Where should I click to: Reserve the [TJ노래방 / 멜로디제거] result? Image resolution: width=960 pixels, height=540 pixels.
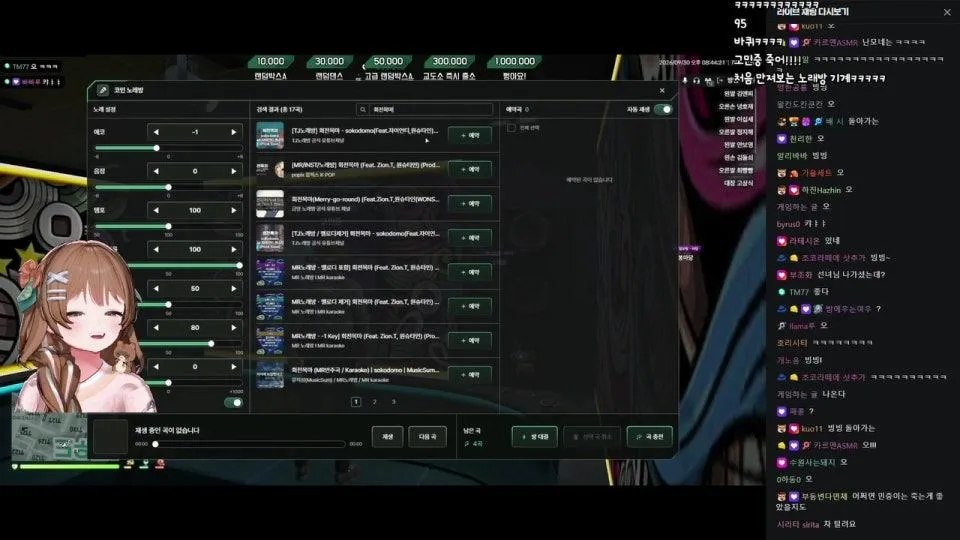tap(470, 238)
